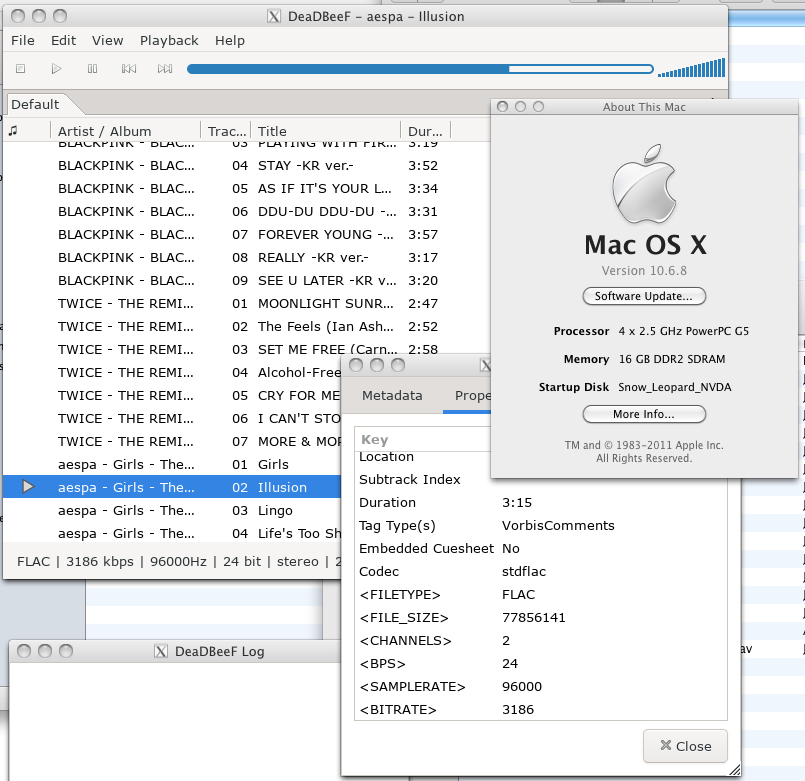Sort playlist by Title column header

(272, 131)
